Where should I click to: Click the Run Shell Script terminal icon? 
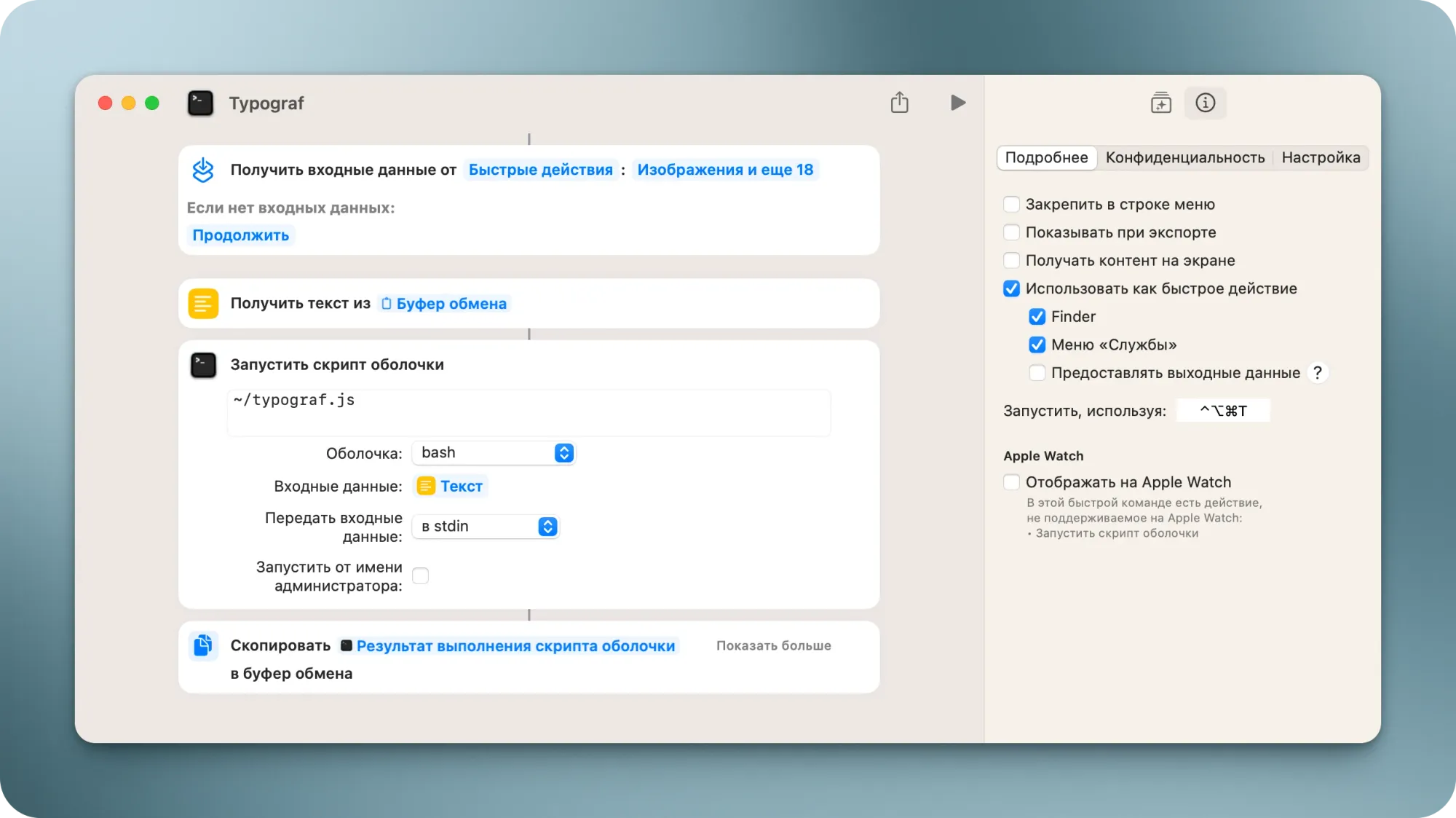point(203,365)
